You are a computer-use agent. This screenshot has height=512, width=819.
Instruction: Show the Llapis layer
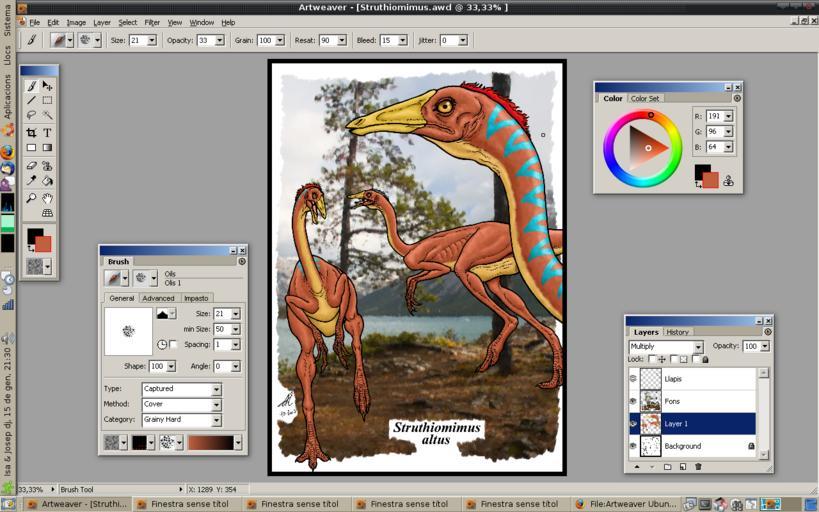coord(633,379)
